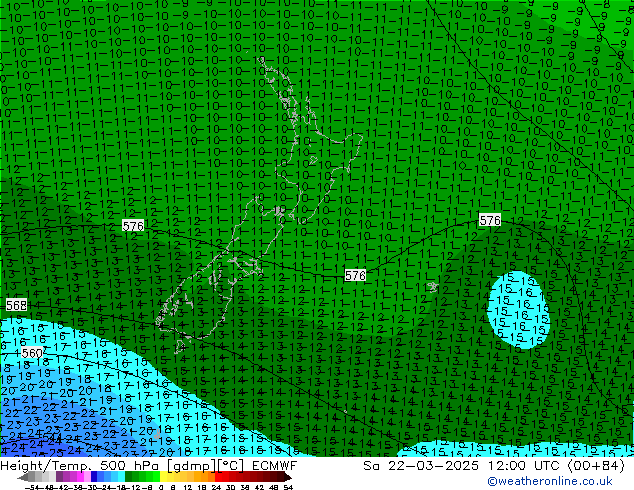Click the '[gdmp]' unit label in title
The height and width of the screenshot is (490, 634).
click(192, 466)
